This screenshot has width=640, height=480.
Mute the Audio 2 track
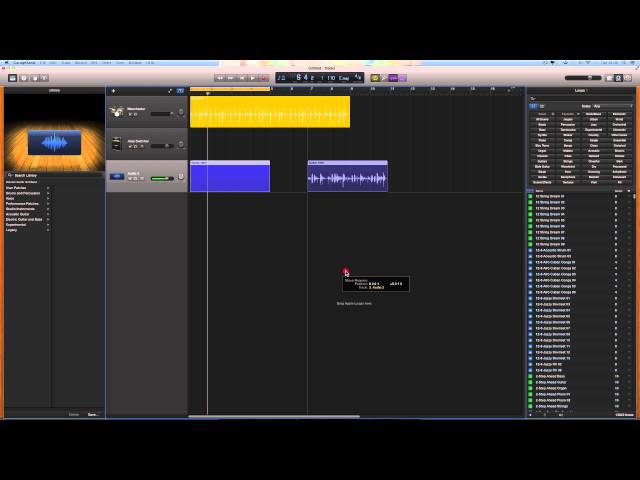[x=130, y=179]
